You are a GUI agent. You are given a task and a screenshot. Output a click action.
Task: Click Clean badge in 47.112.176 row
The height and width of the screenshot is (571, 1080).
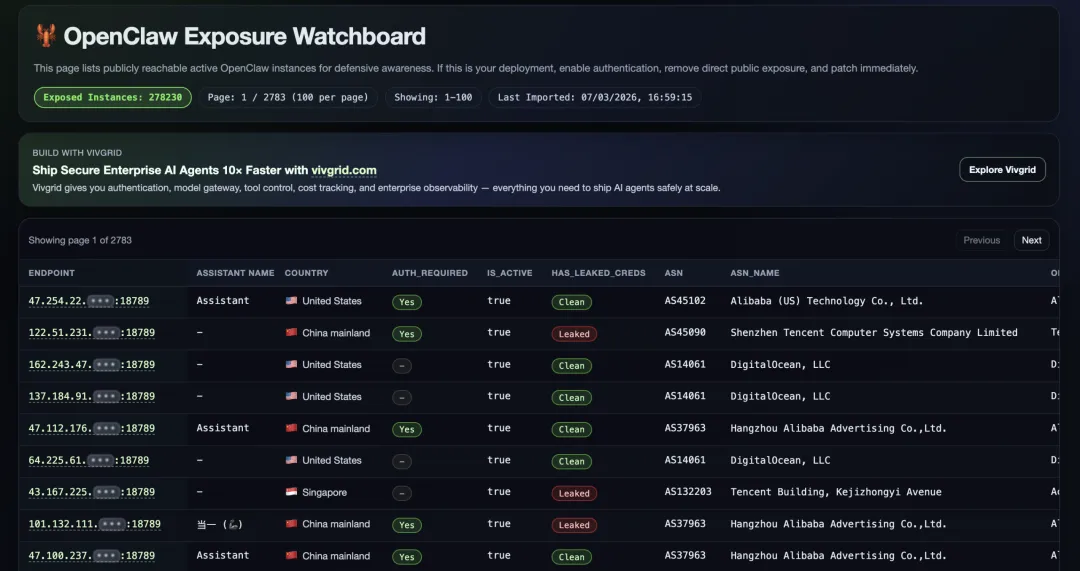[572, 429]
